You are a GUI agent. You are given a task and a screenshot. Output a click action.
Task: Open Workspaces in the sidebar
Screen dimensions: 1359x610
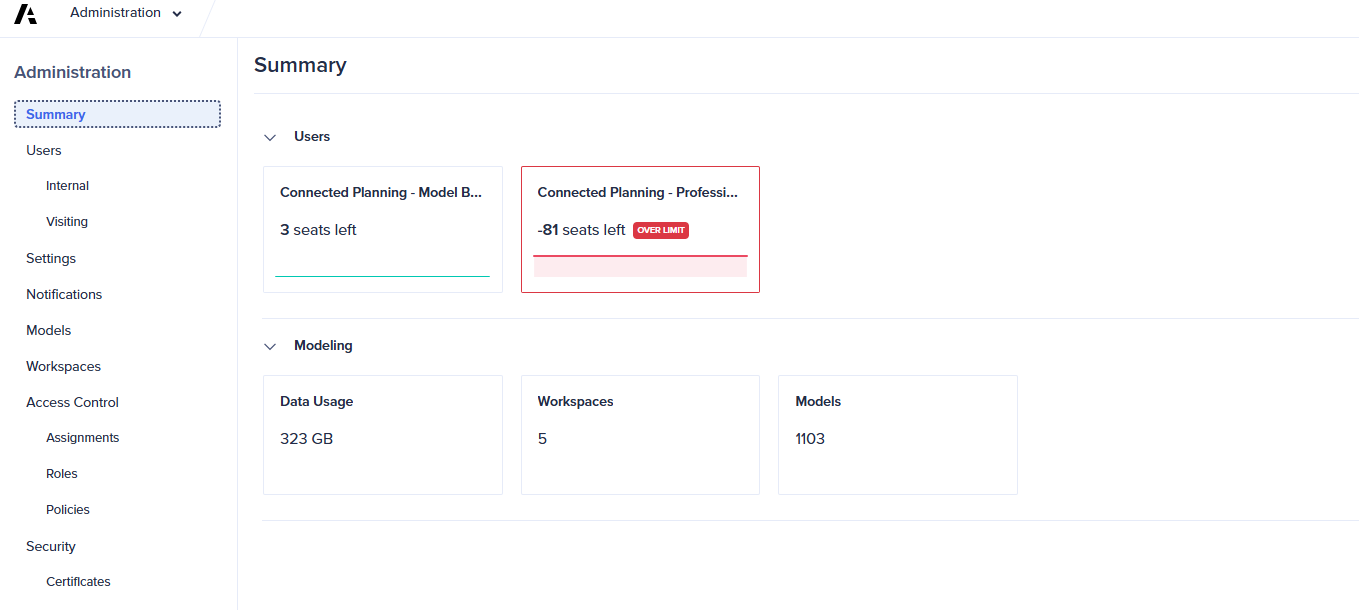point(63,366)
